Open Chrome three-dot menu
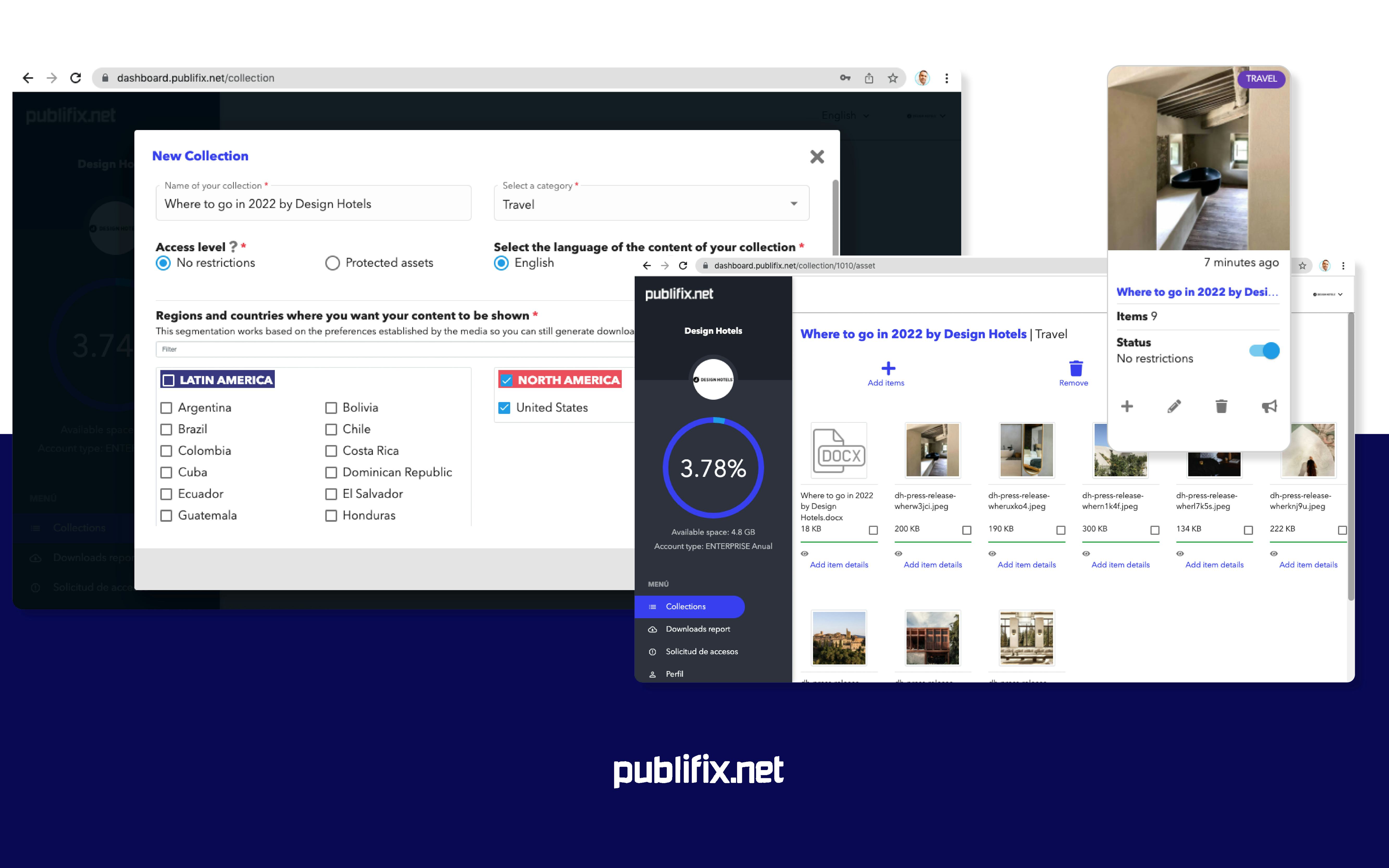Viewport: 1389px width, 868px height. click(946, 78)
